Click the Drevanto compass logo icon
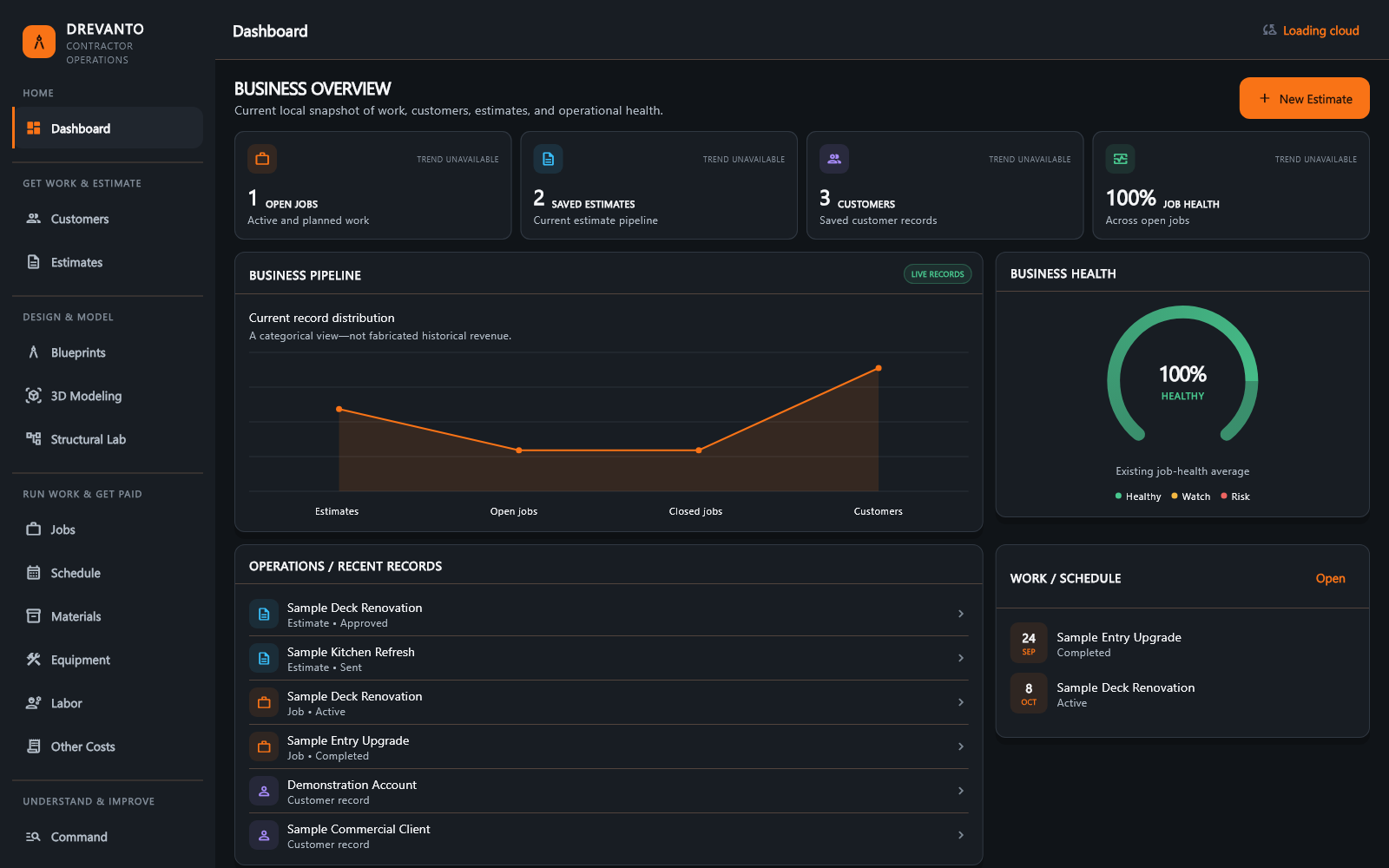This screenshot has height=868, width=1389. 39,42
